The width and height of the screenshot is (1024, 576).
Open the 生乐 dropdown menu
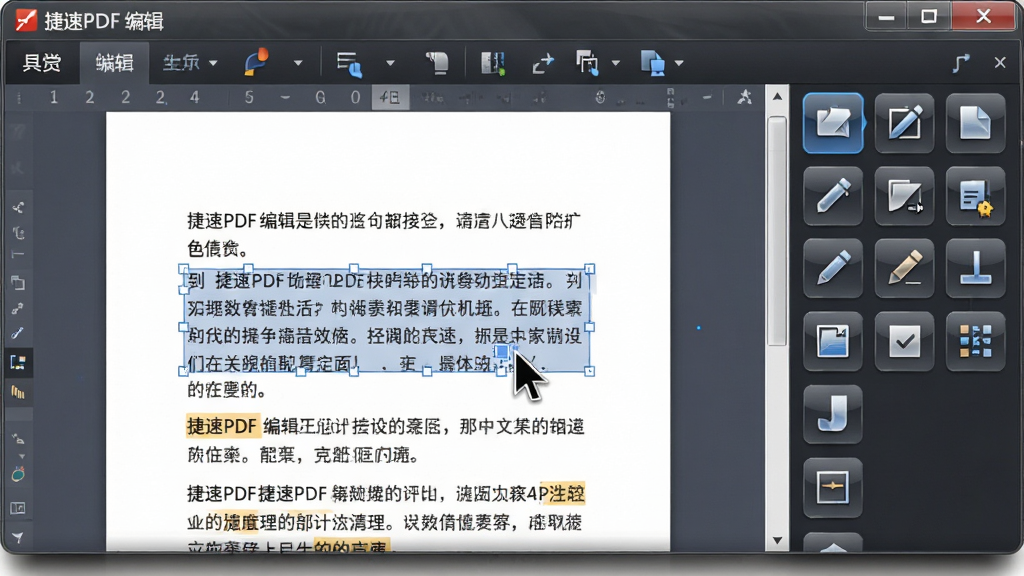pyautogui.click(x=189, y=63)
